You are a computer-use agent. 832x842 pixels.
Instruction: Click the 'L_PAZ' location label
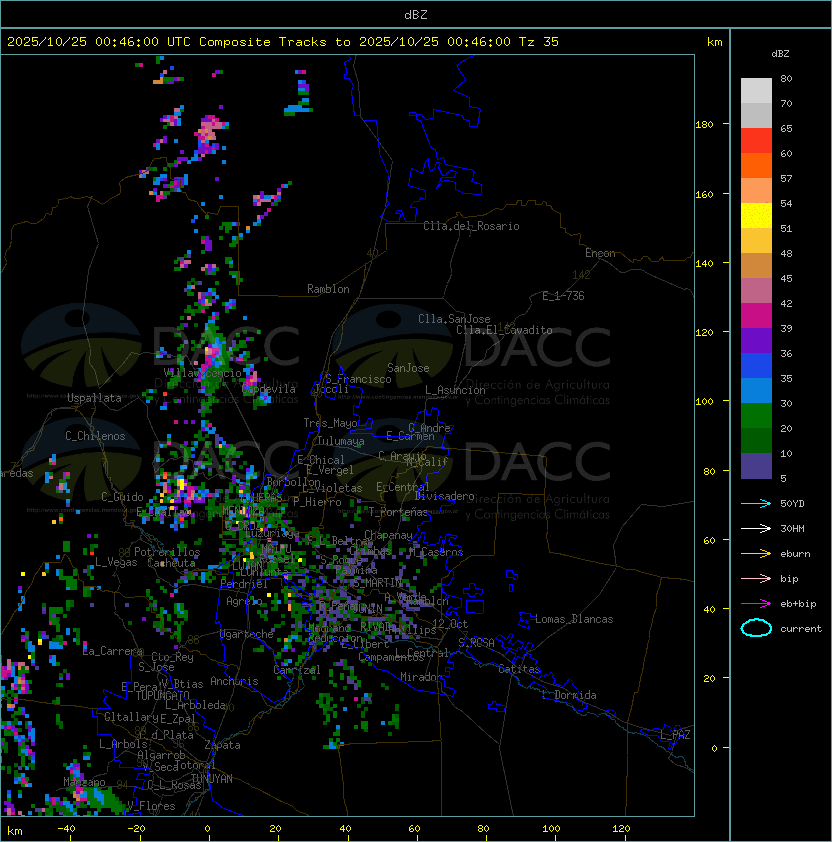[675, 735]
